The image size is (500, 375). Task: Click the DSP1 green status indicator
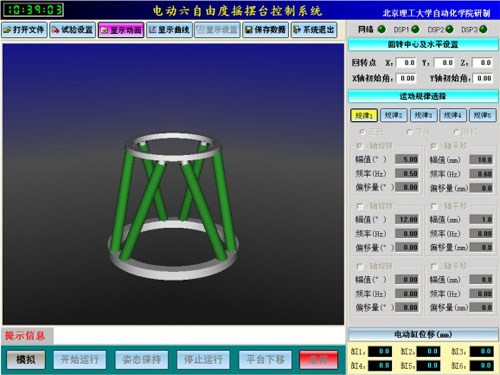click(415, 29)
